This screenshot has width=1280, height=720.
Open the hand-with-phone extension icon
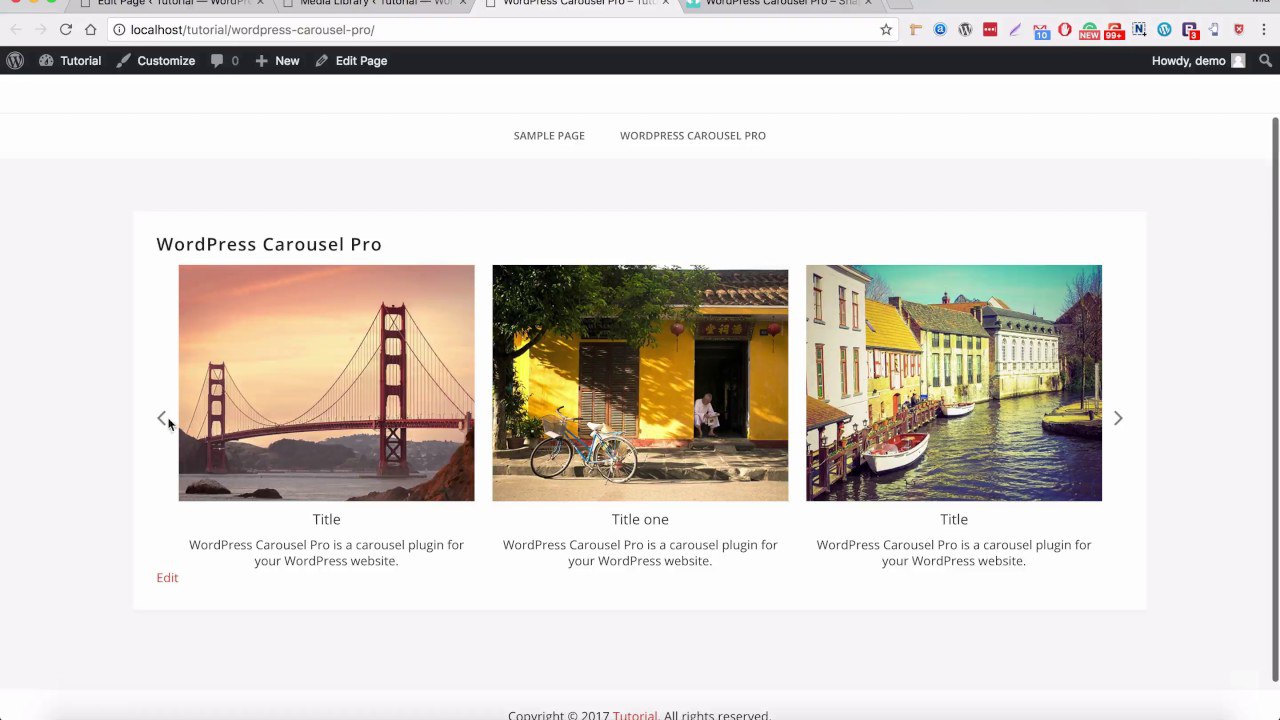point(1214,30)
